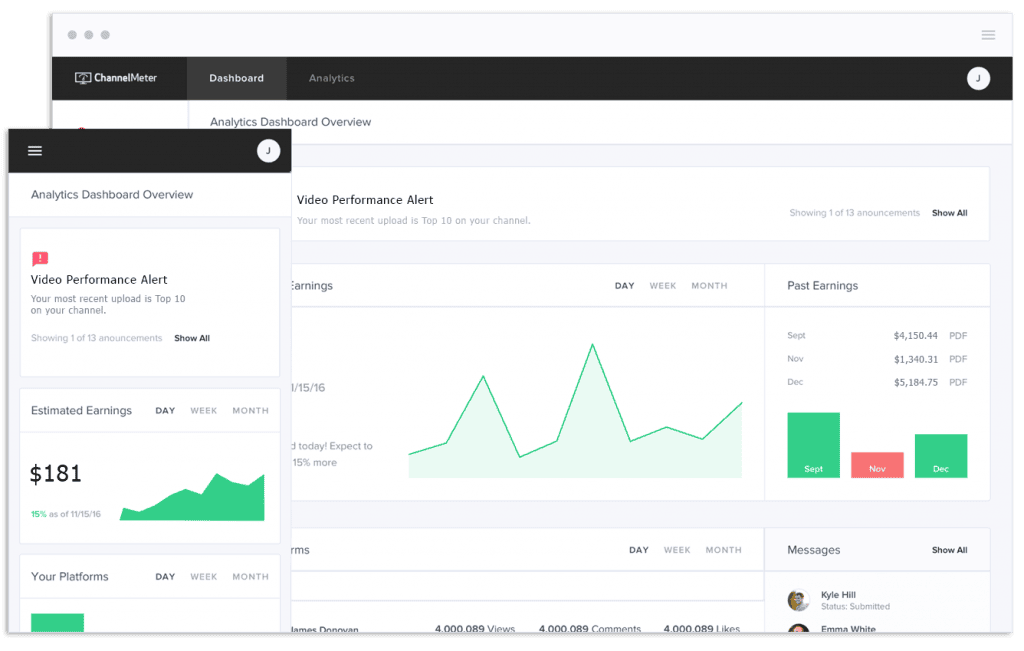Click 'Your Platforms' heading in mobile view
Screen dimensions: 1024x651
tap(69, 577)
